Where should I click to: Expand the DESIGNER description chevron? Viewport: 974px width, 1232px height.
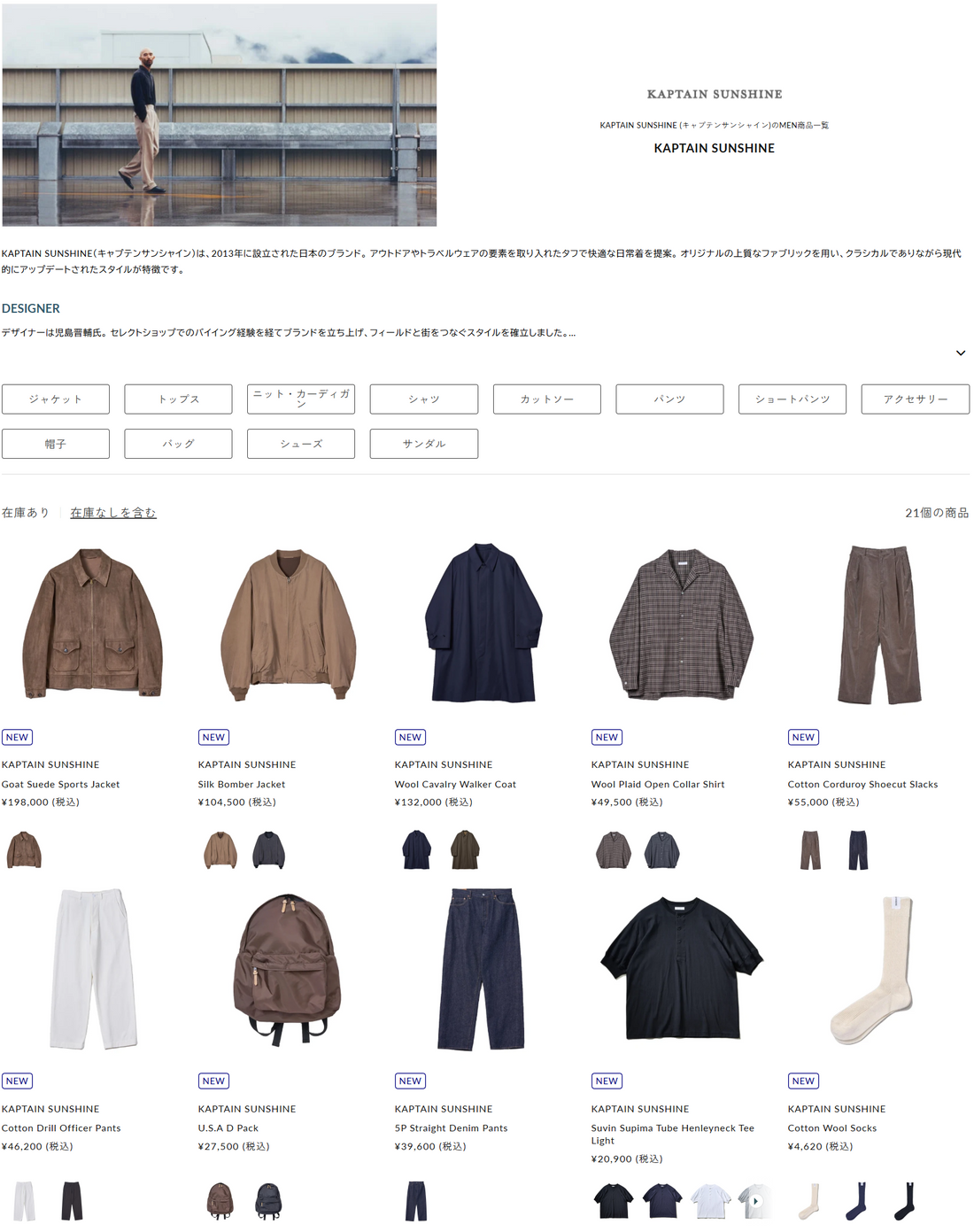961,353
